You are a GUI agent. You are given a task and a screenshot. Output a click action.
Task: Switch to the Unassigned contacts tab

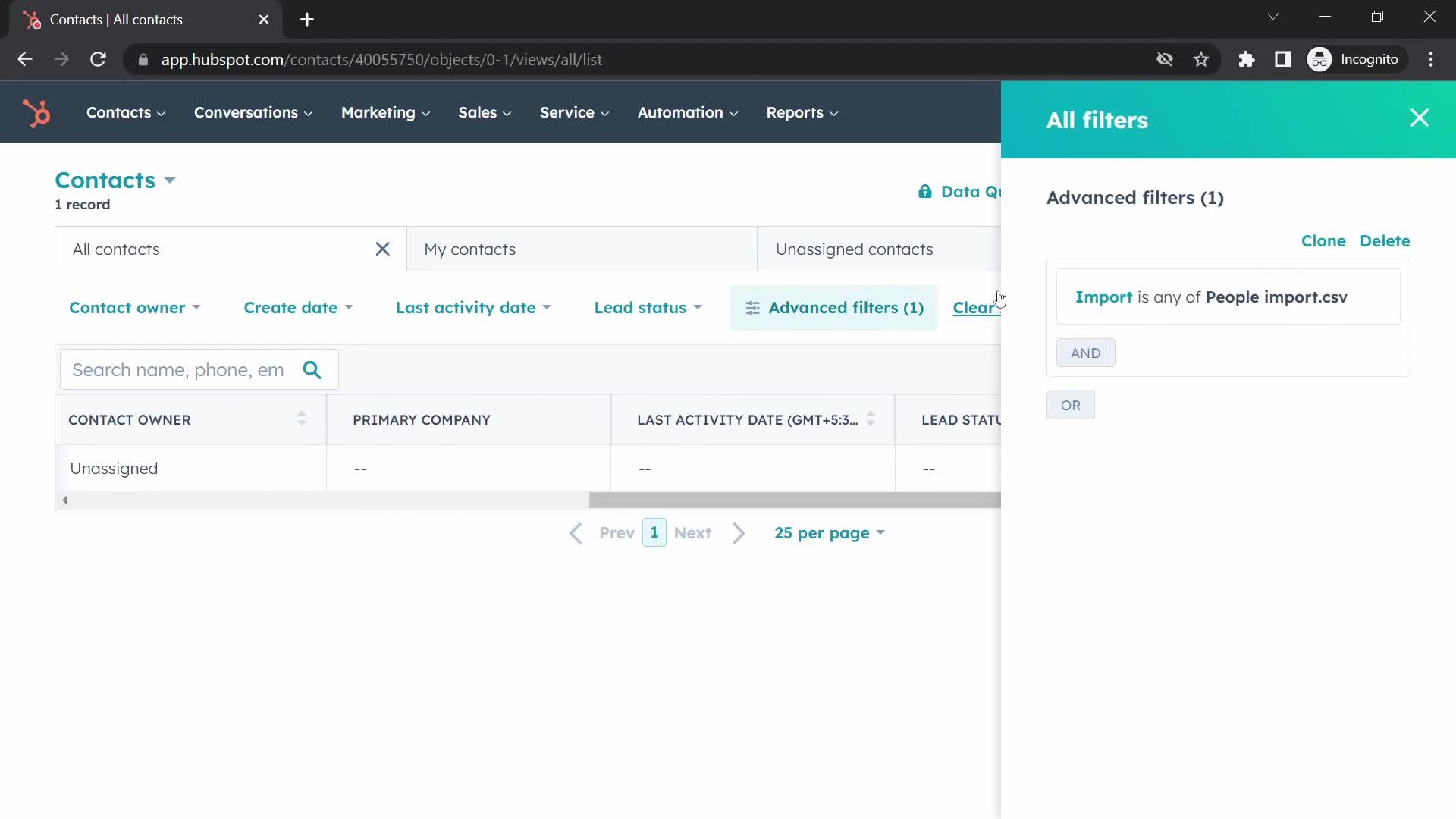(880, 249)
